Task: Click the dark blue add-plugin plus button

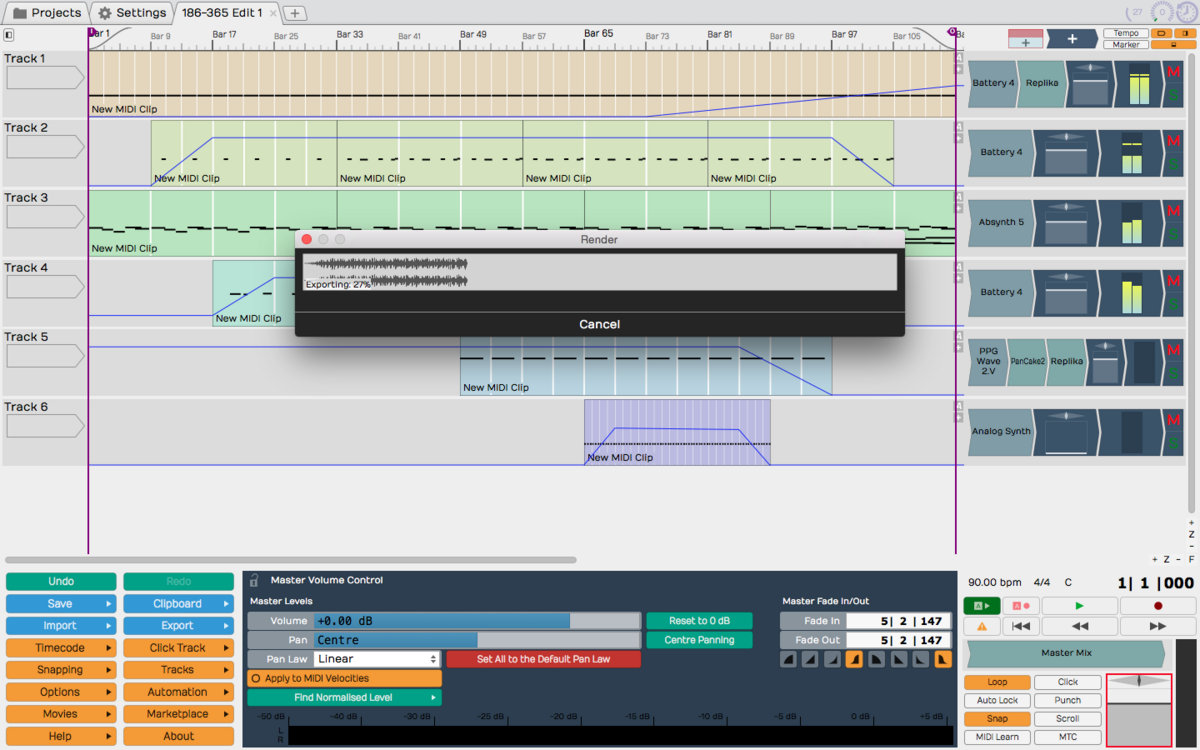Action: tap(1072, 39)
